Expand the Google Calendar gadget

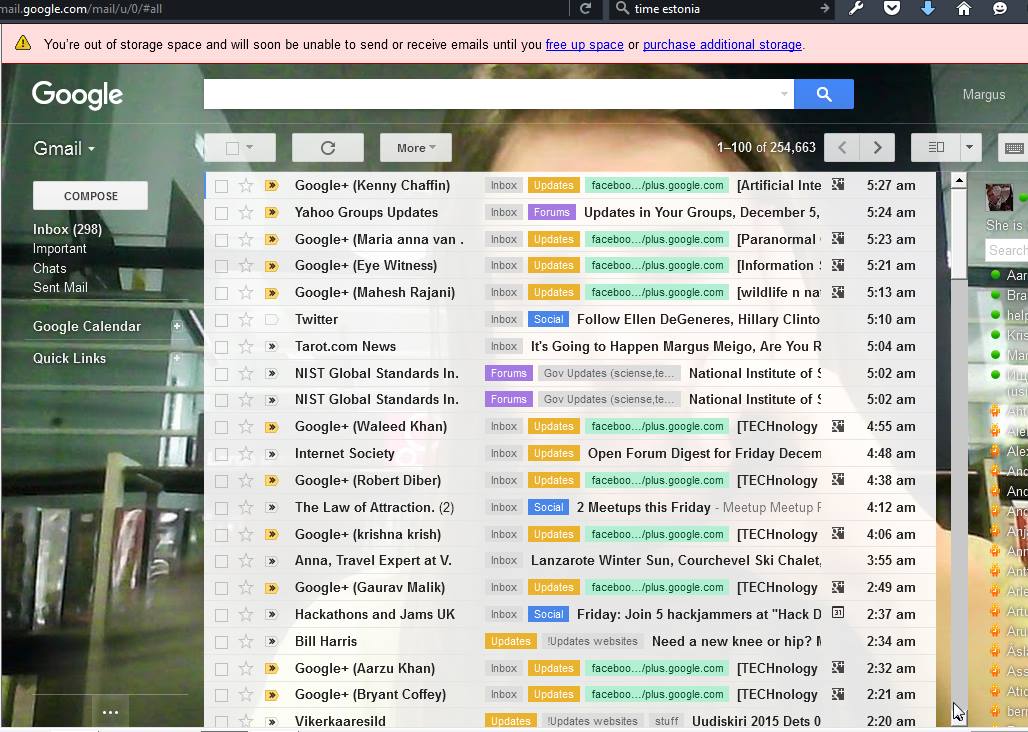pyautogui.click(x=177, y=326)
